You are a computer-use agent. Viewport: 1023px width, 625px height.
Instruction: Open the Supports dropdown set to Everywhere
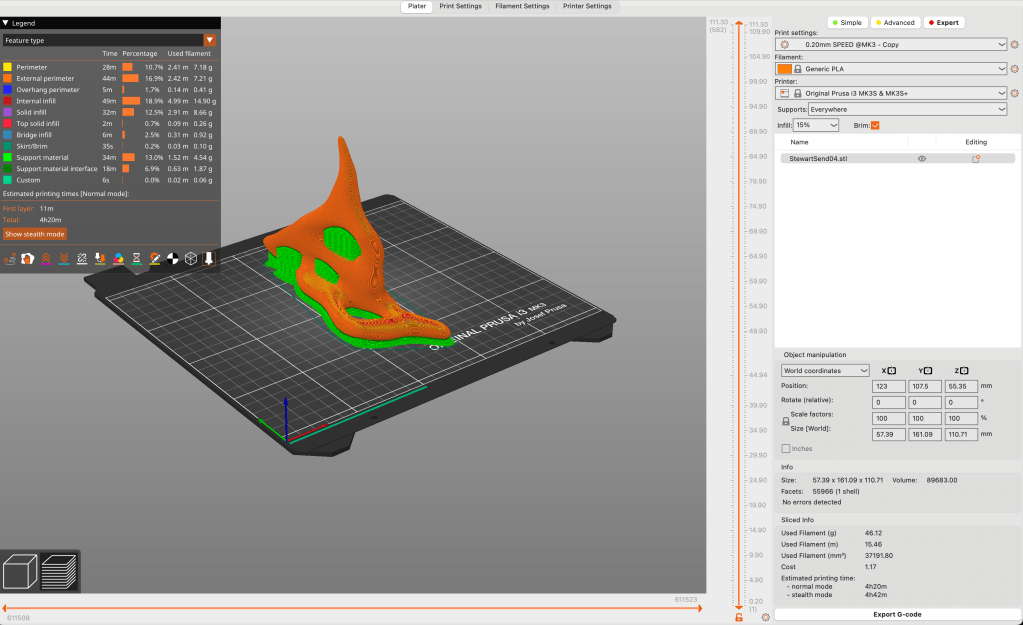pyautogui.click(x=907, y=108)
